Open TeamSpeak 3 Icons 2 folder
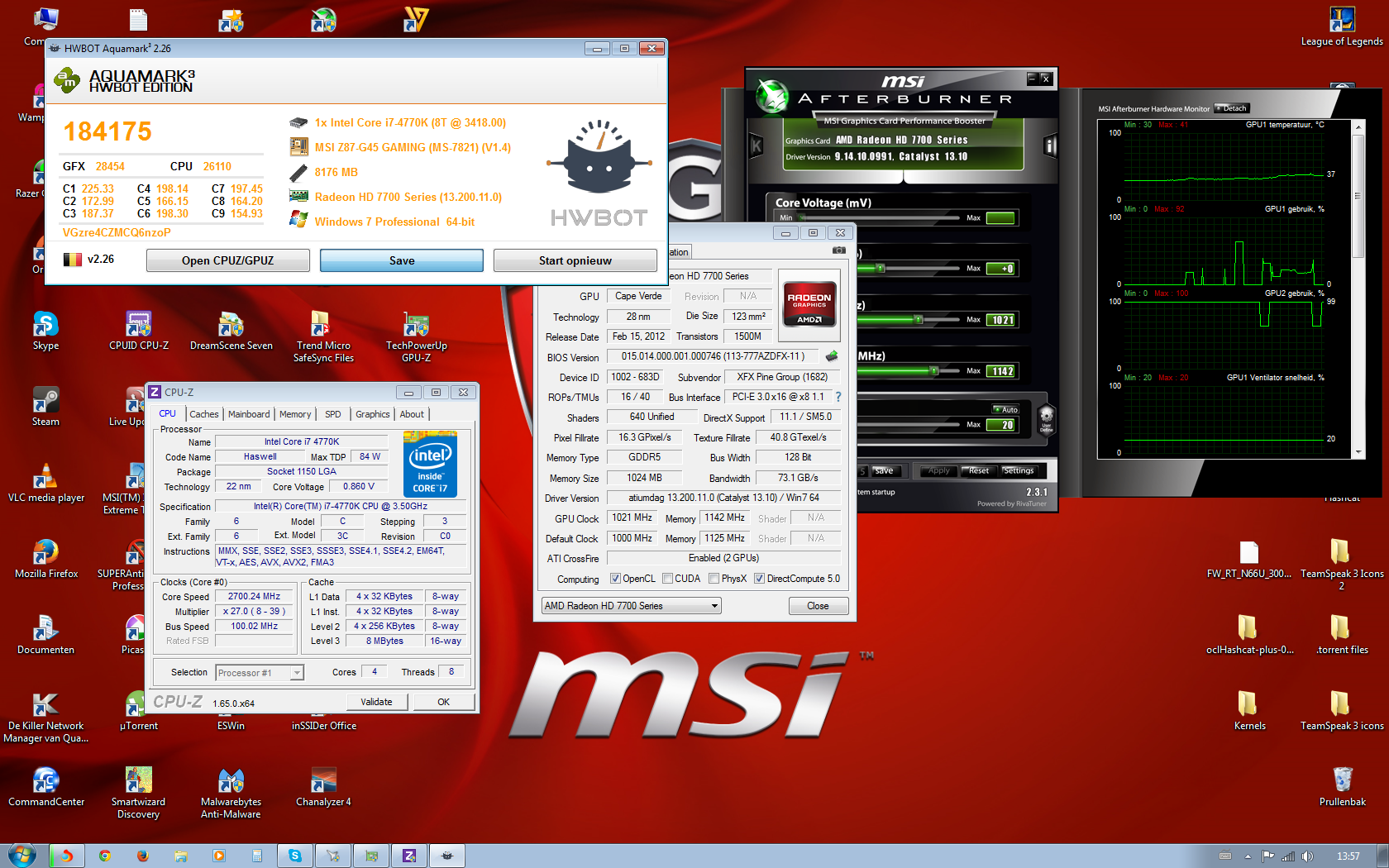The width and height of the screenshot is (1389, 868). (x=1342, y=565)
